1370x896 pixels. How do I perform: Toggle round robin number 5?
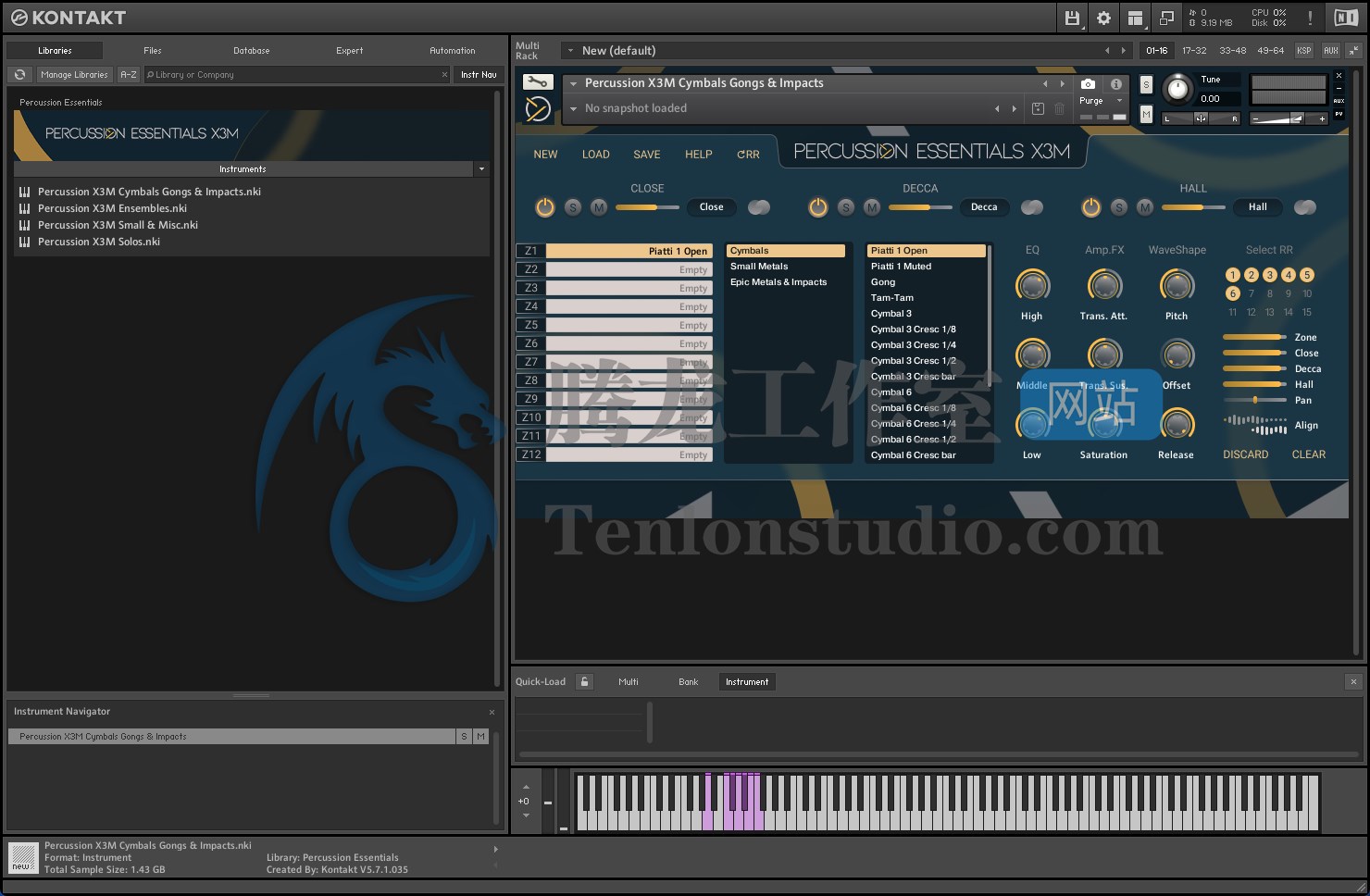point(1307,275)
